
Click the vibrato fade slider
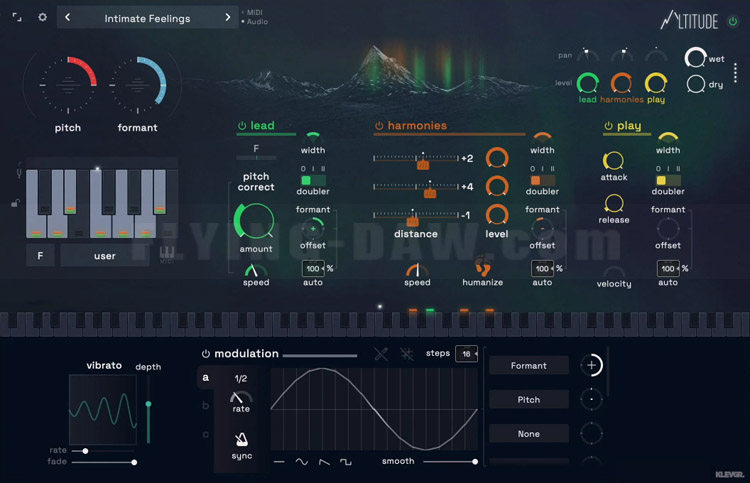(104, 462)
